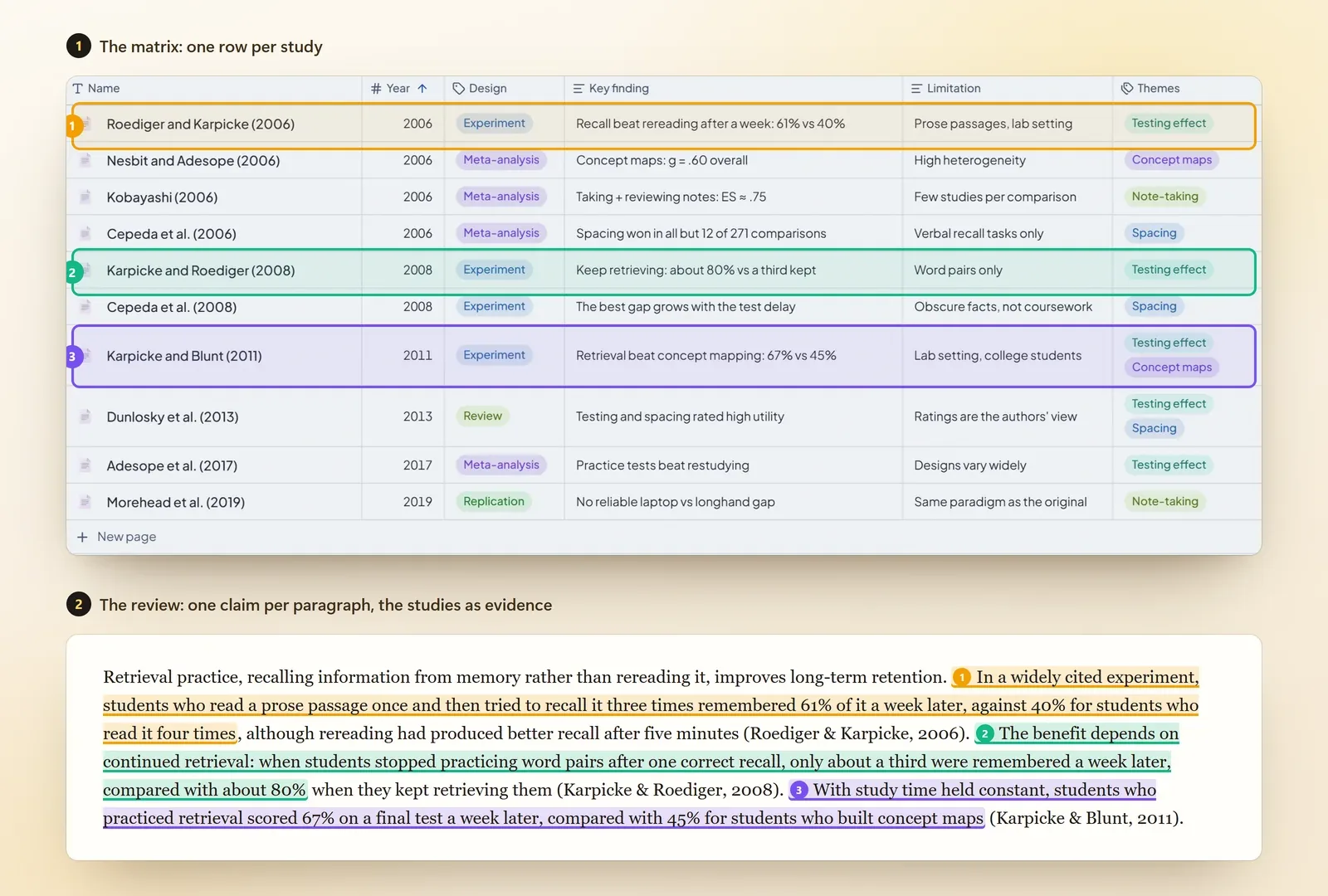Click Concept maps tag in Karpicke and Blunt row
The image size is (1328, 896).
pyautogui.click(x=1171, y=368)
